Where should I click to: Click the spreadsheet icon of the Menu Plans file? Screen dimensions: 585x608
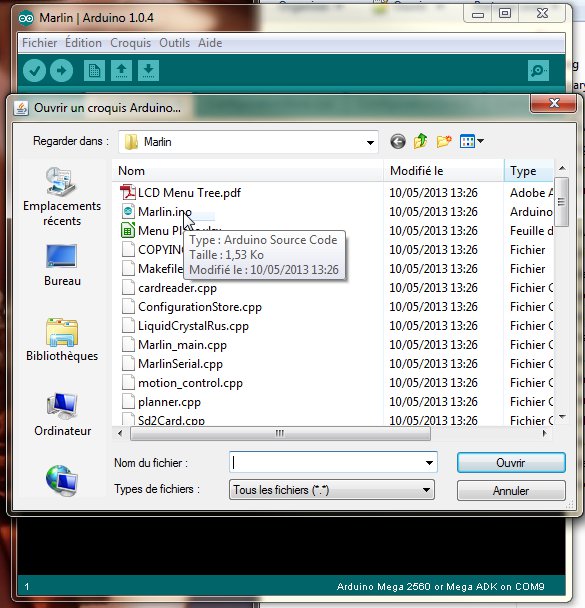128,231
